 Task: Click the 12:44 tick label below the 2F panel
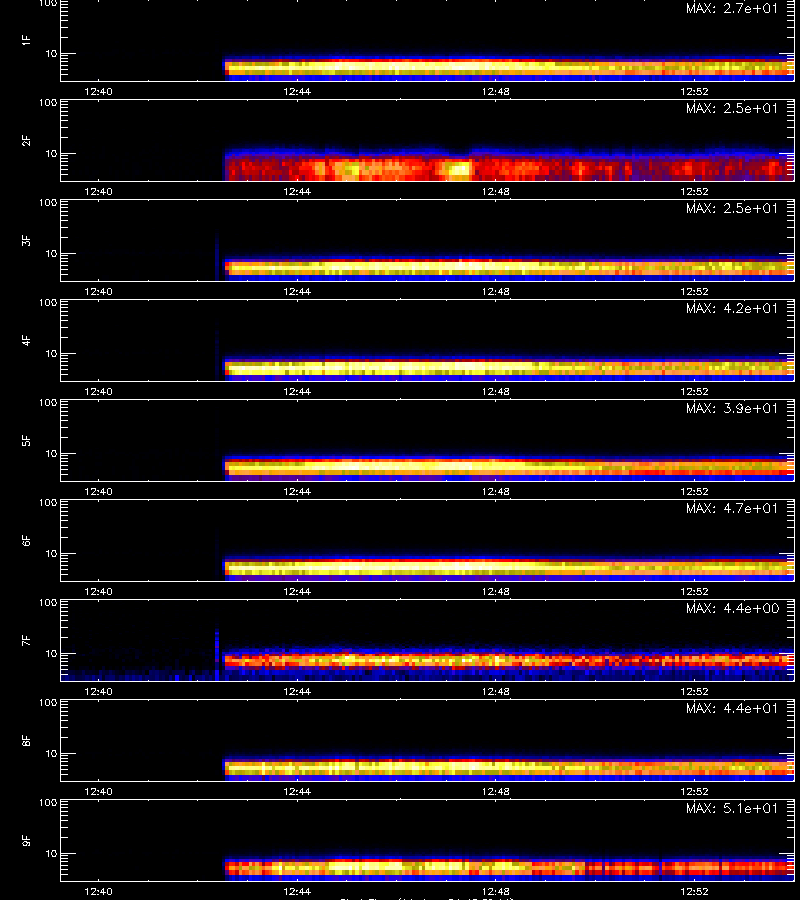pyautogui.click(x=297, y=191)
